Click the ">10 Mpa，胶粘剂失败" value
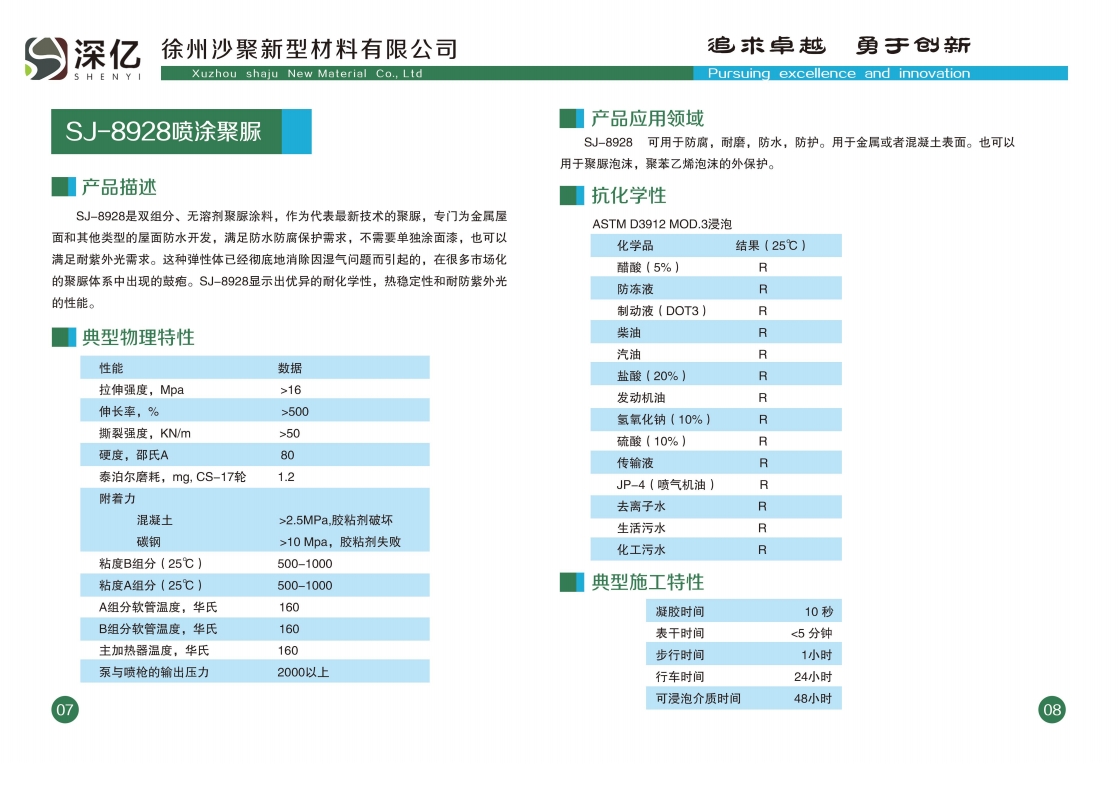1118x789 pixels. click(x=340, y=542)
